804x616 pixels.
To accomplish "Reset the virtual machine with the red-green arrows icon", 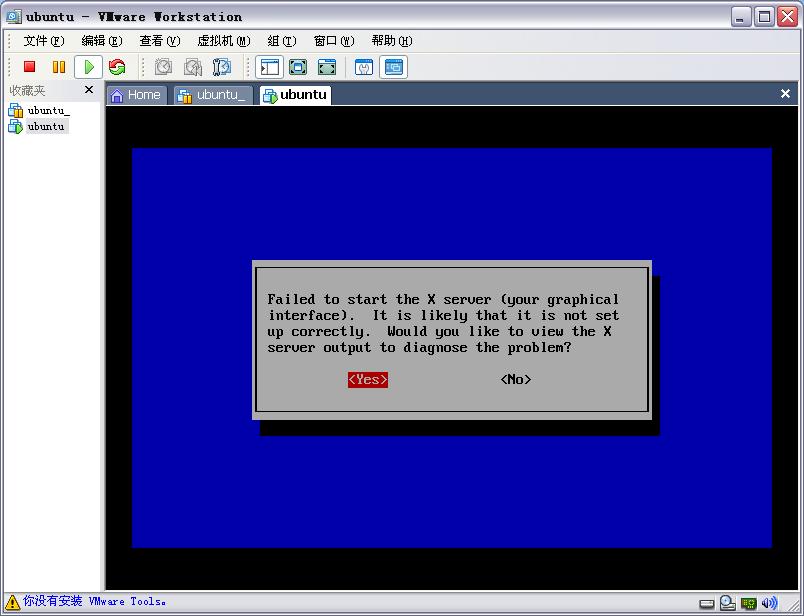I will click(x=117, y=67).
